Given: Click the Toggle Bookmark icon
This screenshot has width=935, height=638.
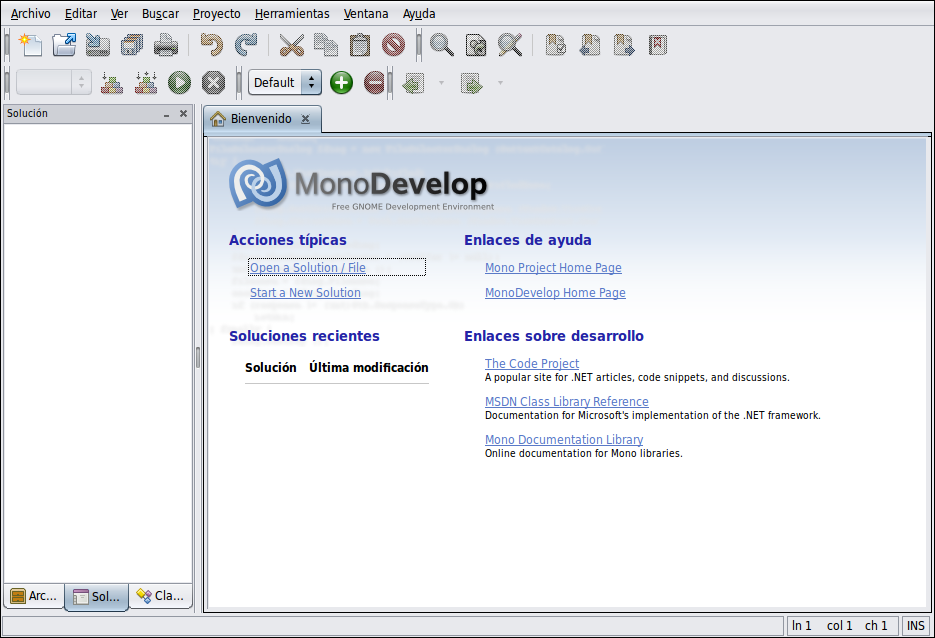Looking at the screenshot, I should 556,45.
